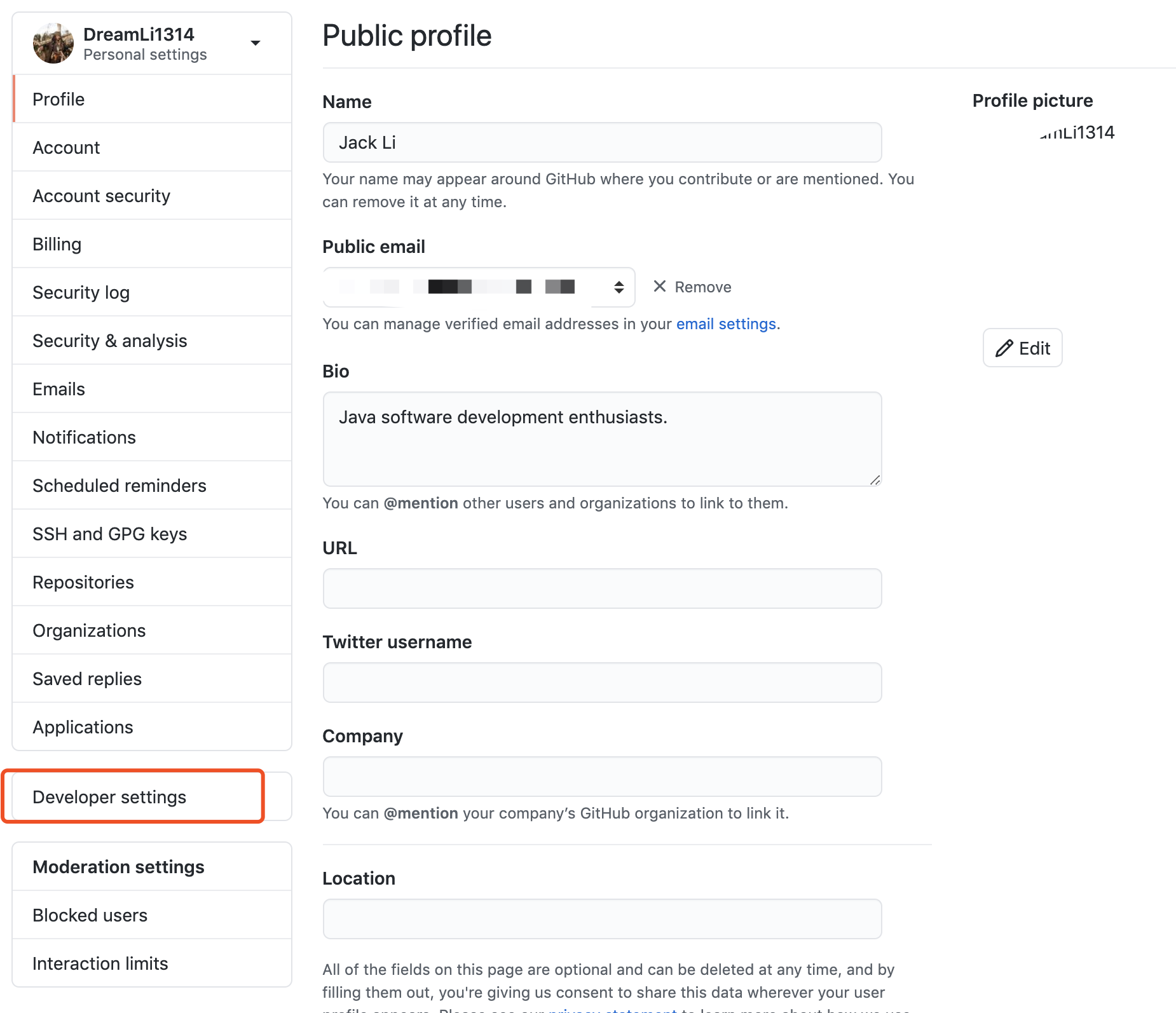
Task: Open the Security log page
Action: coord(81,292)
